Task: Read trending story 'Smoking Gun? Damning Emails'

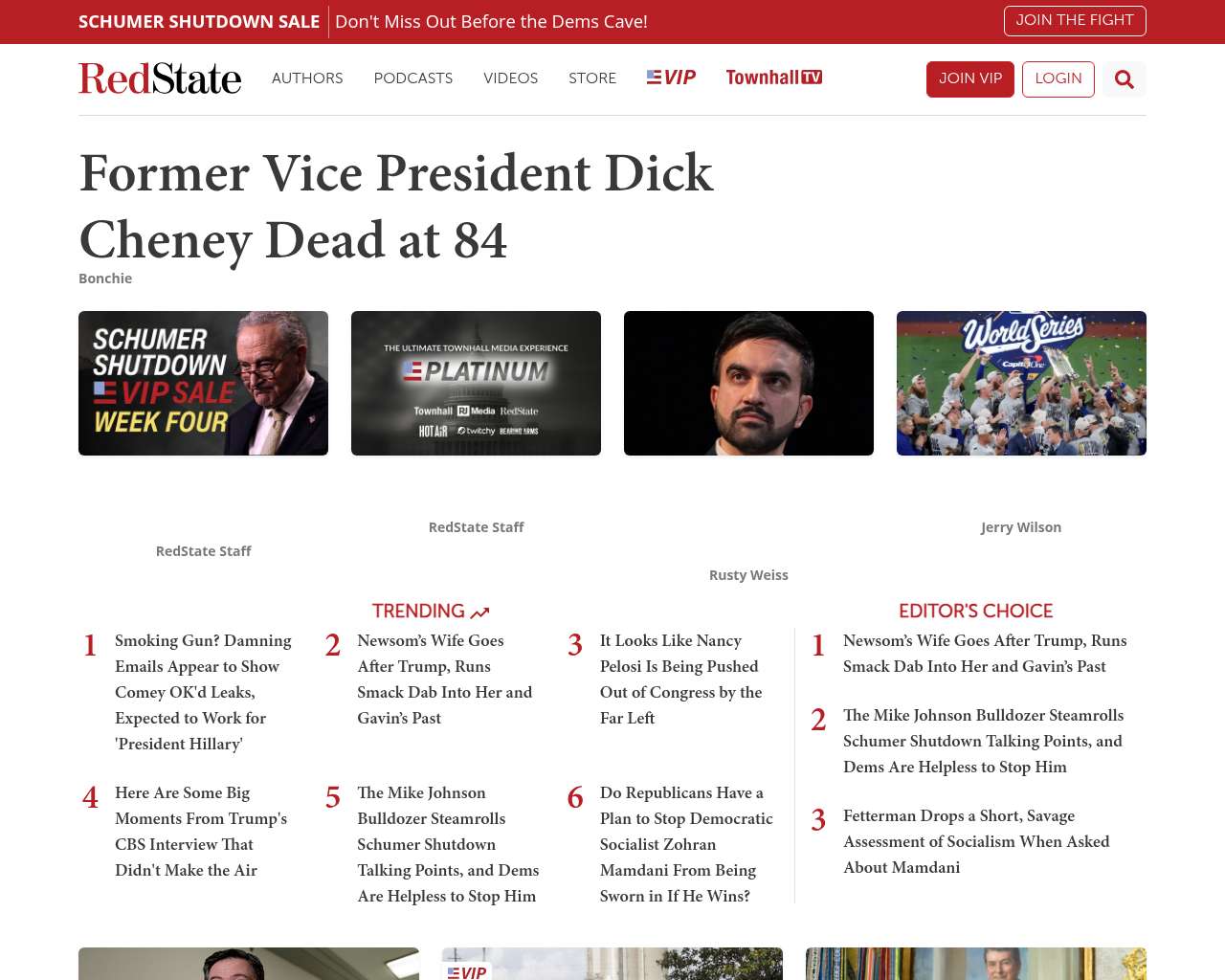Action: click(x=204, y=692)
